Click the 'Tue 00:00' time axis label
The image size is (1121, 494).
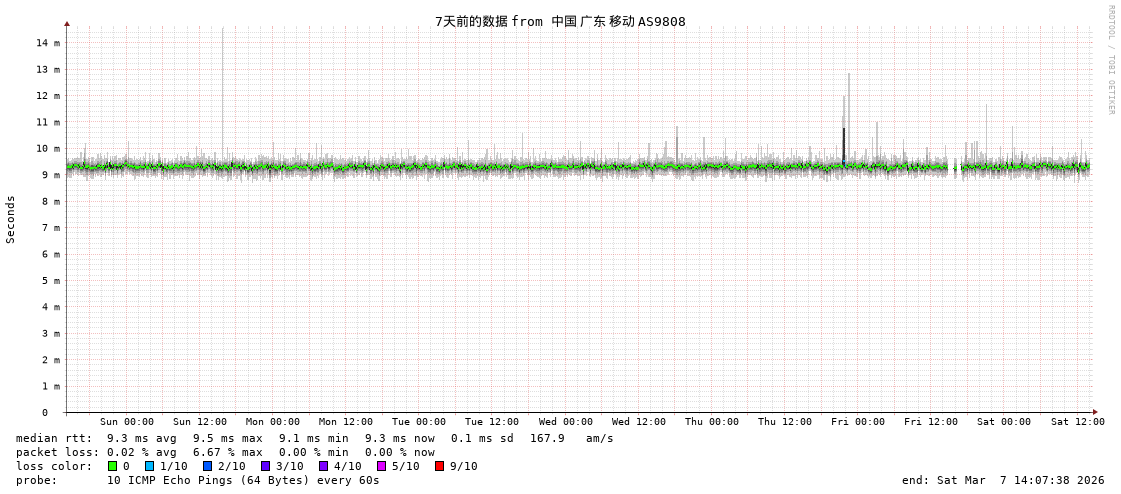(419, 422)
